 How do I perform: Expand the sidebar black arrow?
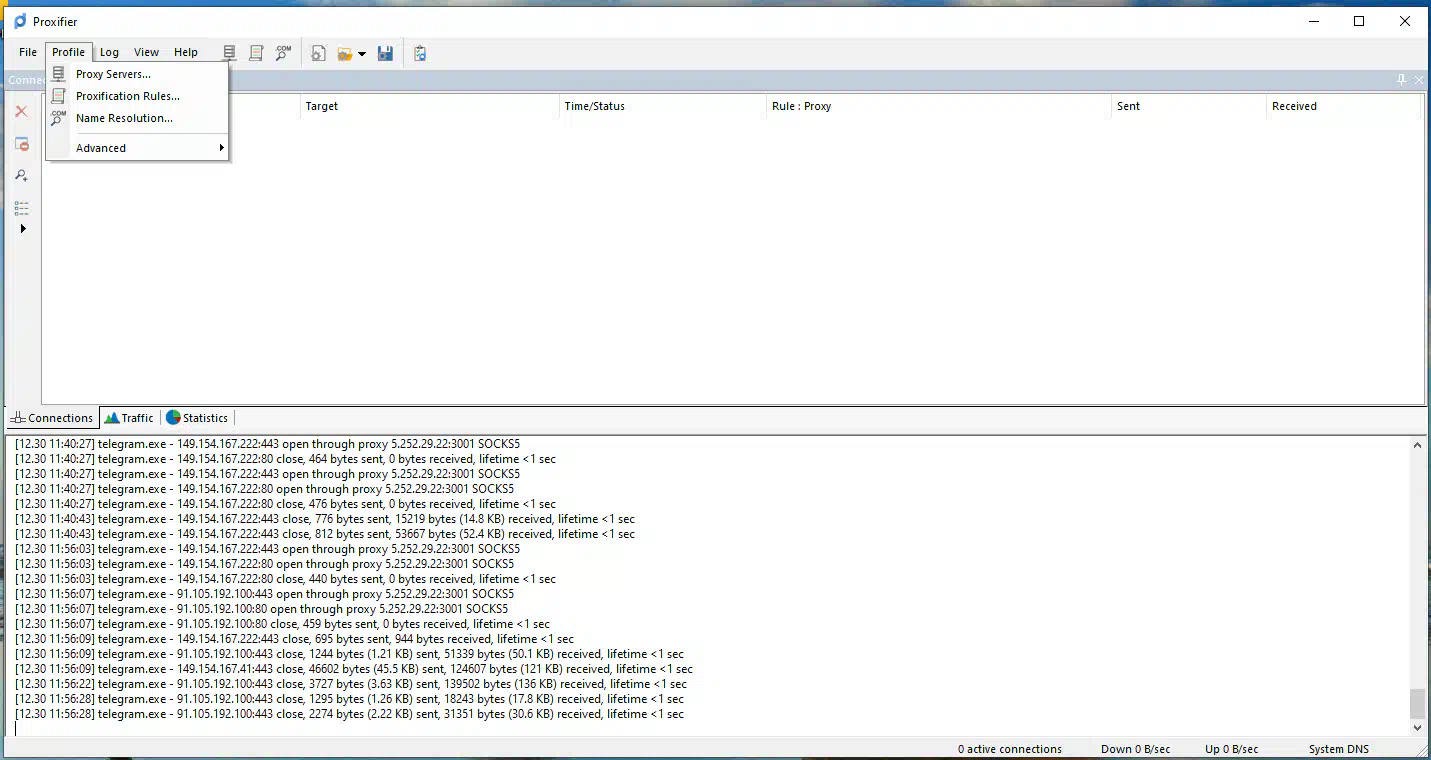point(23,229)
